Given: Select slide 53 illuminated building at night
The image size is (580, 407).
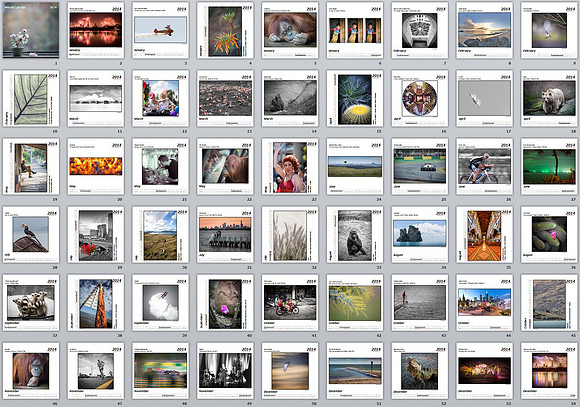Looking at the screenshot, I should pyautogui.click(x=485, y=371).
